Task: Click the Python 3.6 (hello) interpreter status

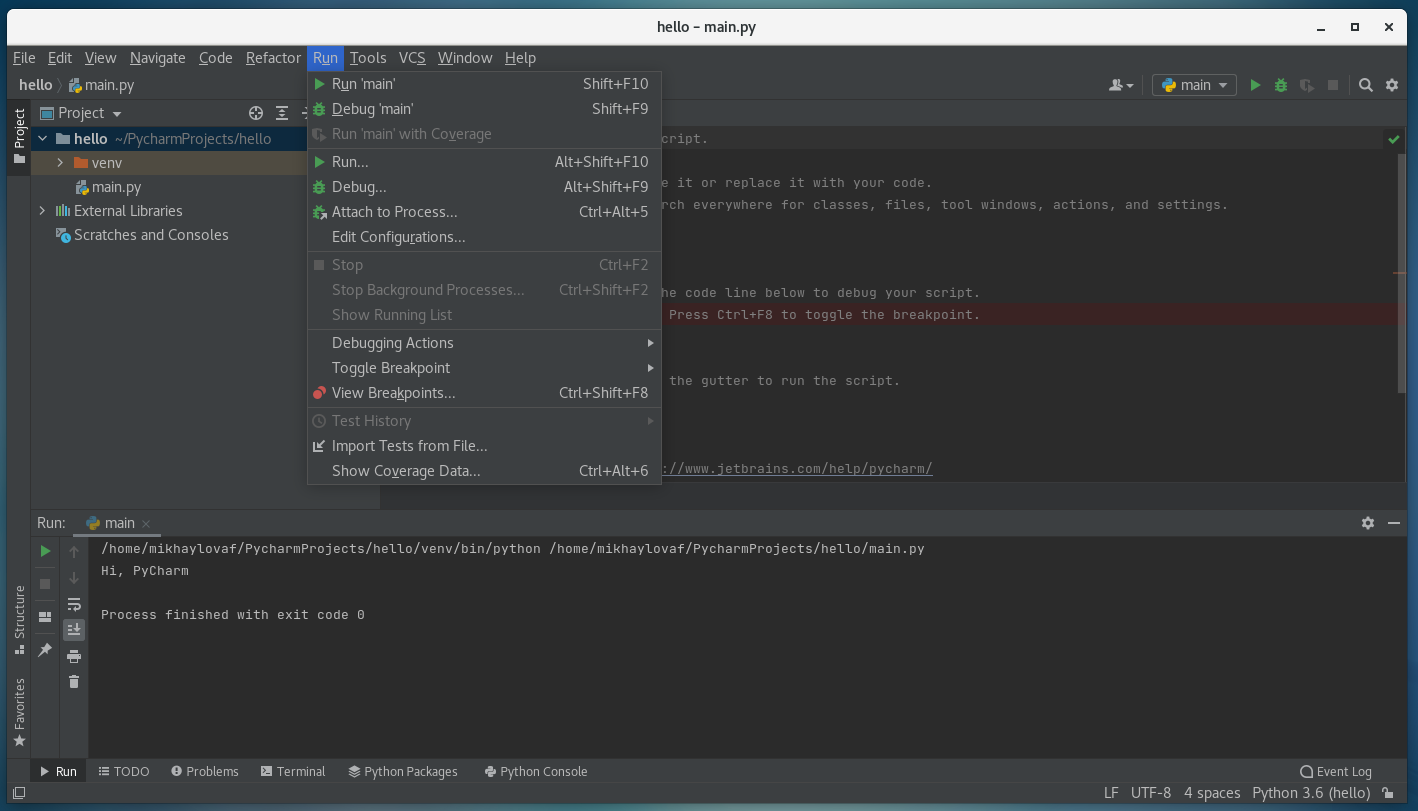Action: 1310,793
